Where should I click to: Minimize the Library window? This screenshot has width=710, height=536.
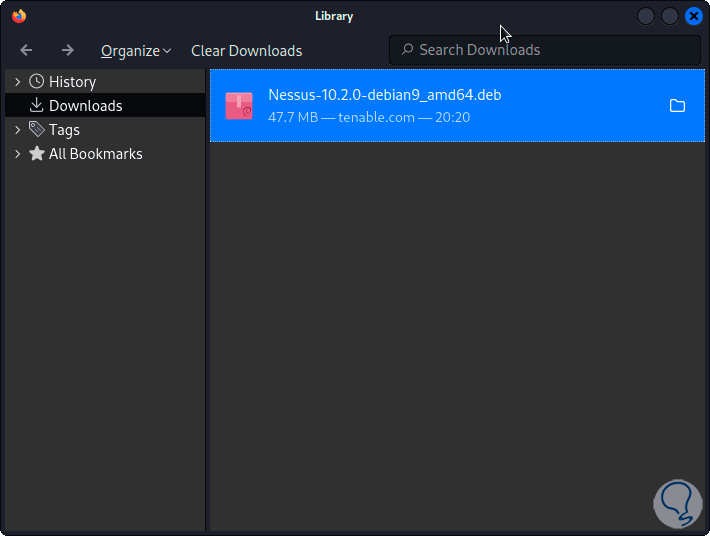tap(646, 16)
